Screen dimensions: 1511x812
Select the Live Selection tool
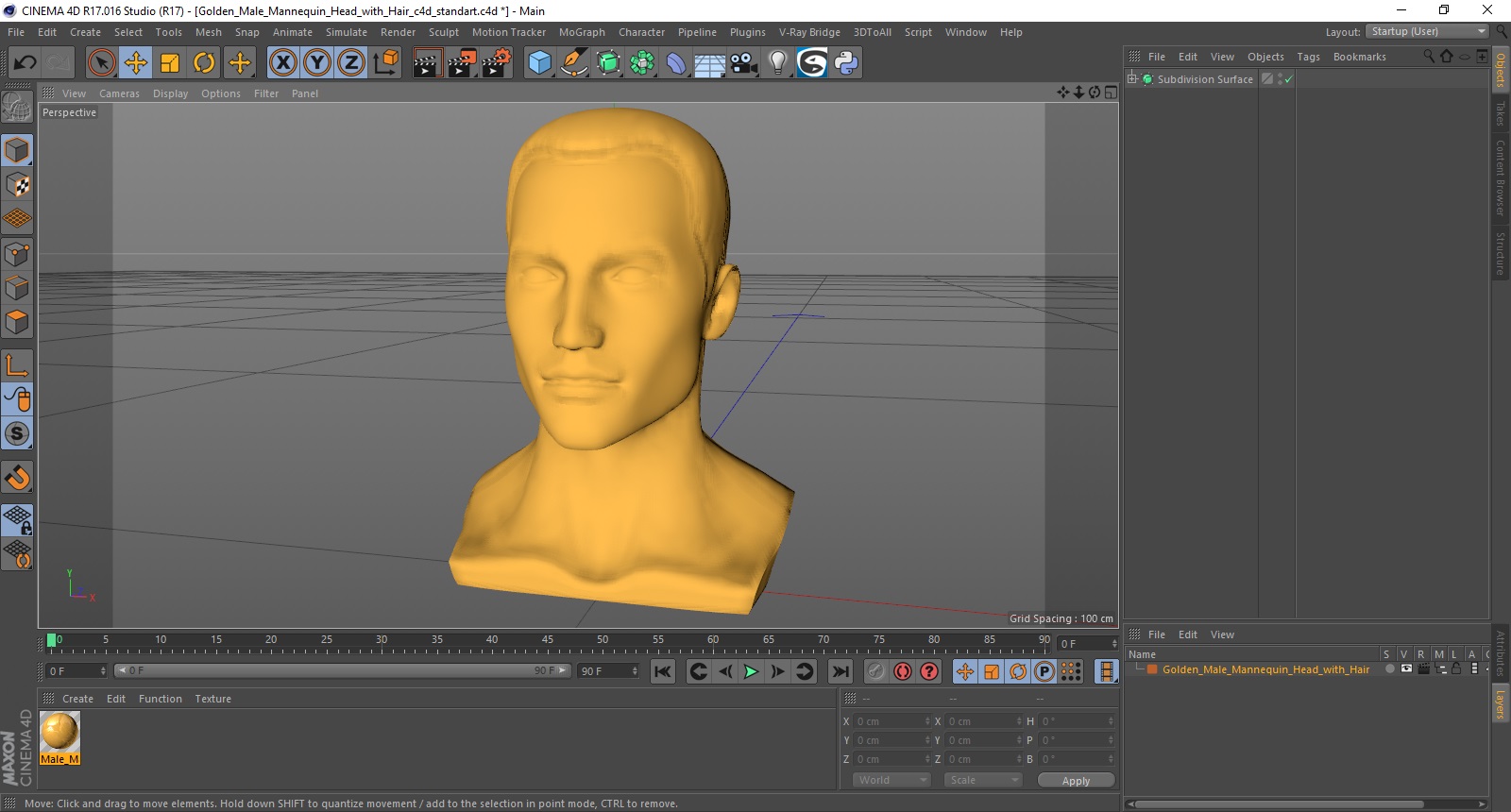coord(101,63)
